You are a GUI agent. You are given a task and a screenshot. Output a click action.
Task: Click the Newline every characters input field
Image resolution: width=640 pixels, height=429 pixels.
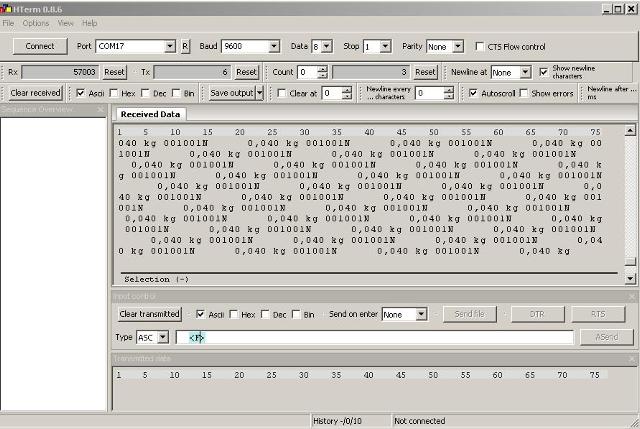tap(429, 93)
